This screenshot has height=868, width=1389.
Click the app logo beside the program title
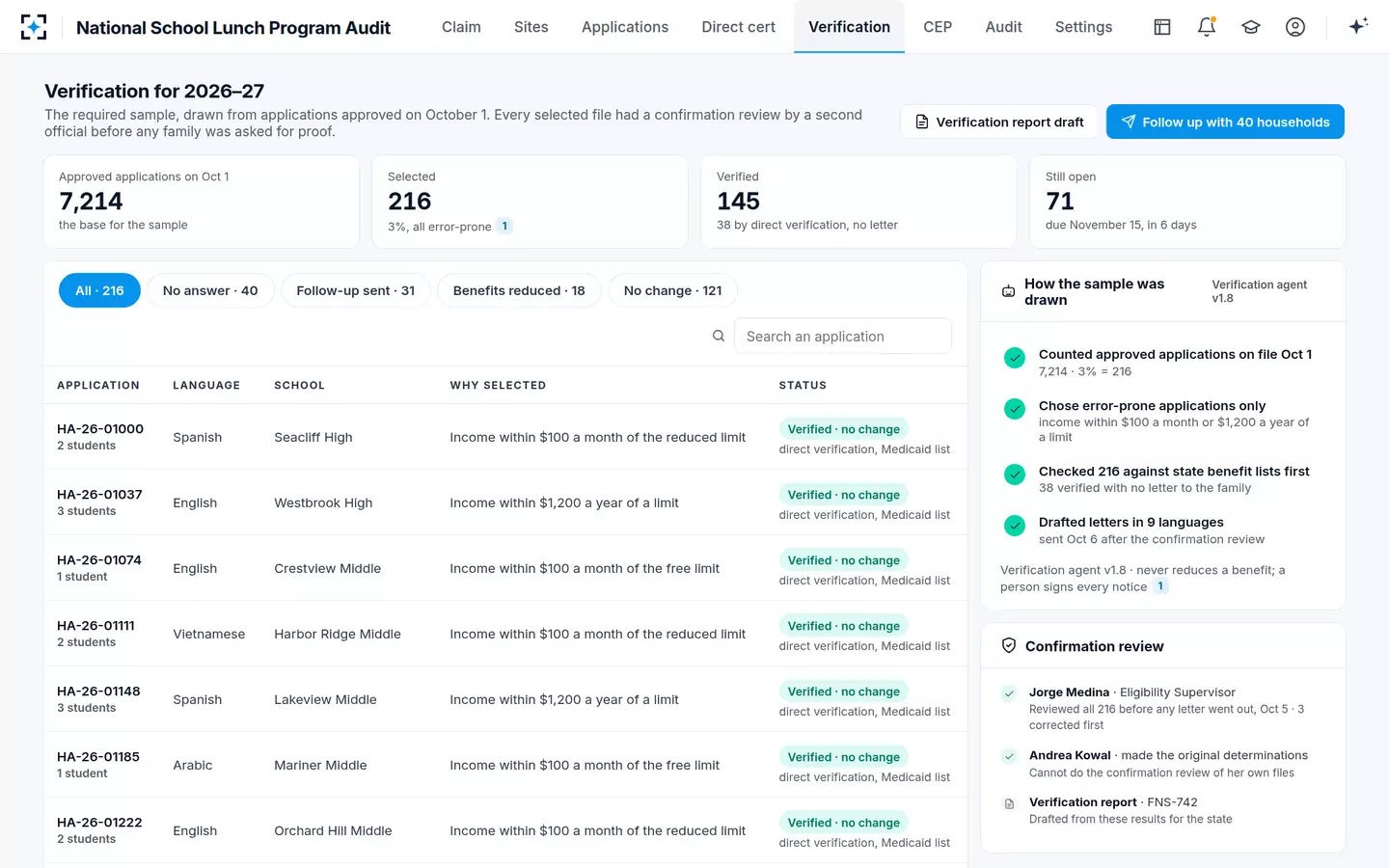pyautogui.click(x=34, y=27)
